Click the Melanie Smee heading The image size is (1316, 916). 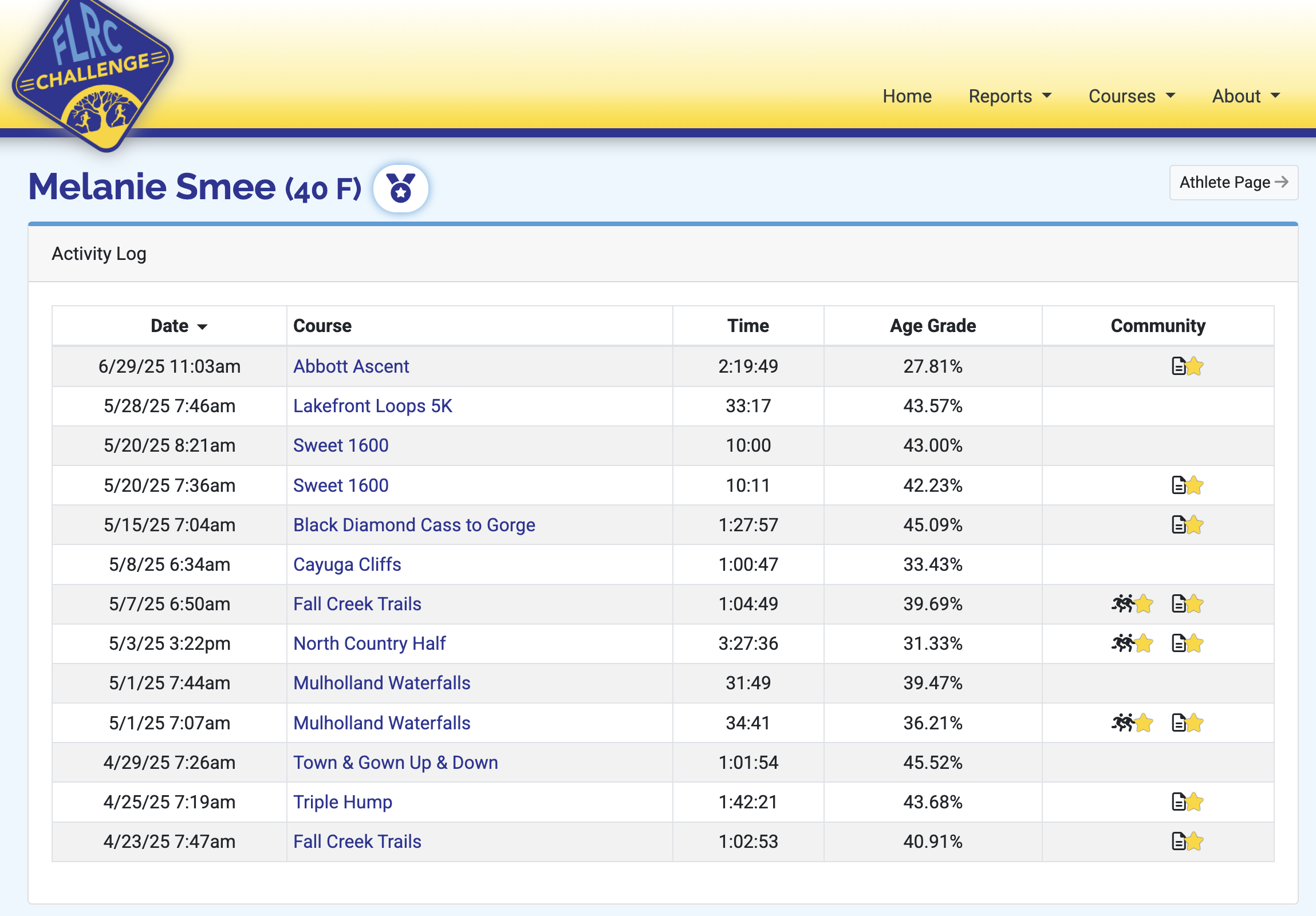tap(195, 187)
